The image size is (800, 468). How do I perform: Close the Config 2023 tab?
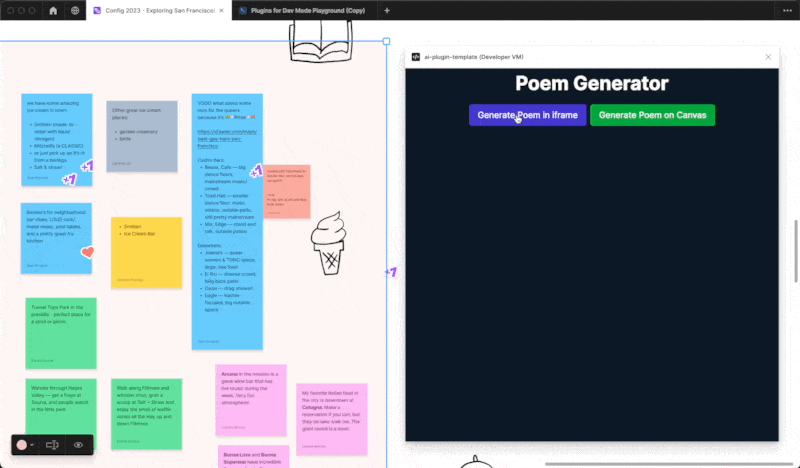[224, 11]
